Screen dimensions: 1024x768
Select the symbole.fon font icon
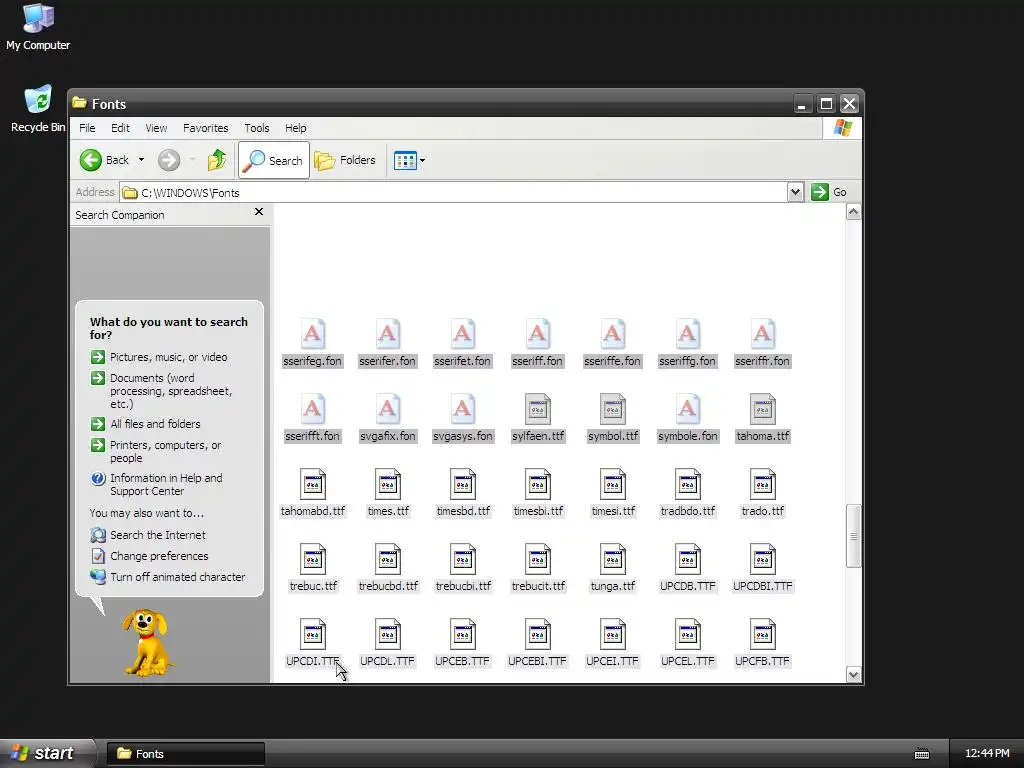(x=687, y=409)
